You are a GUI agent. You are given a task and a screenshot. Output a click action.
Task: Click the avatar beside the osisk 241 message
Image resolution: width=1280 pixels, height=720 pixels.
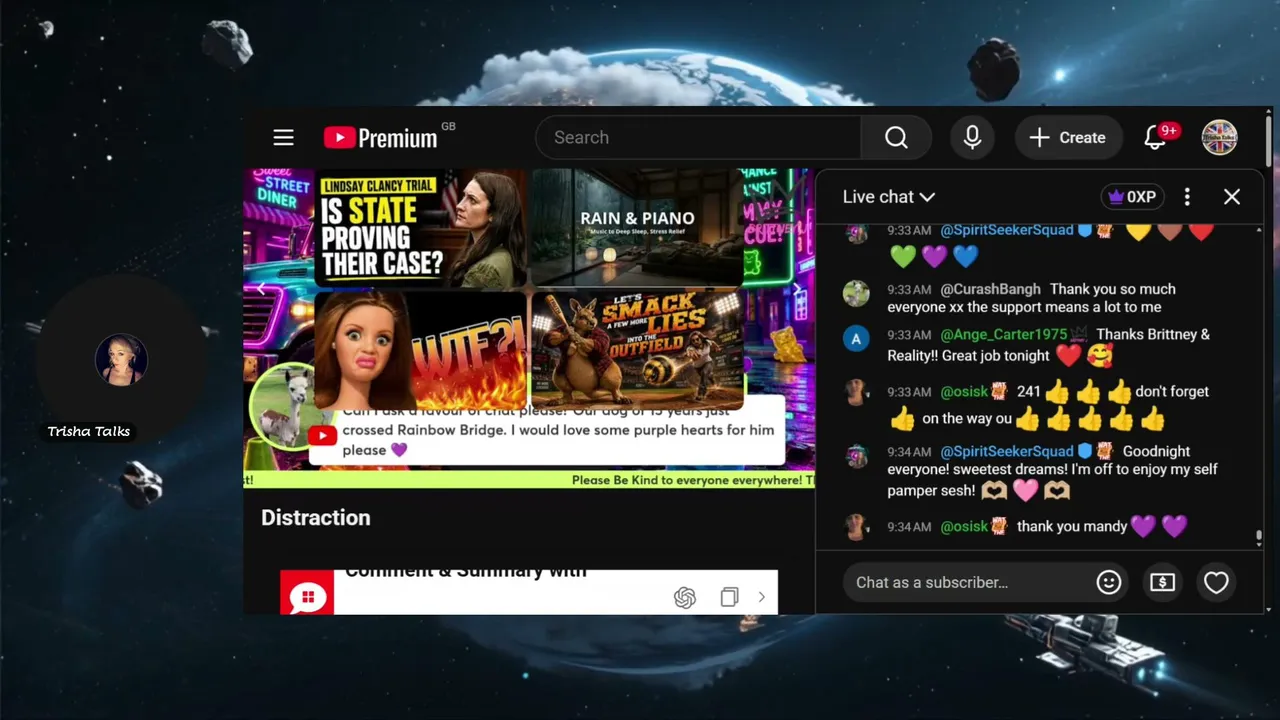(x=856, y=392)
